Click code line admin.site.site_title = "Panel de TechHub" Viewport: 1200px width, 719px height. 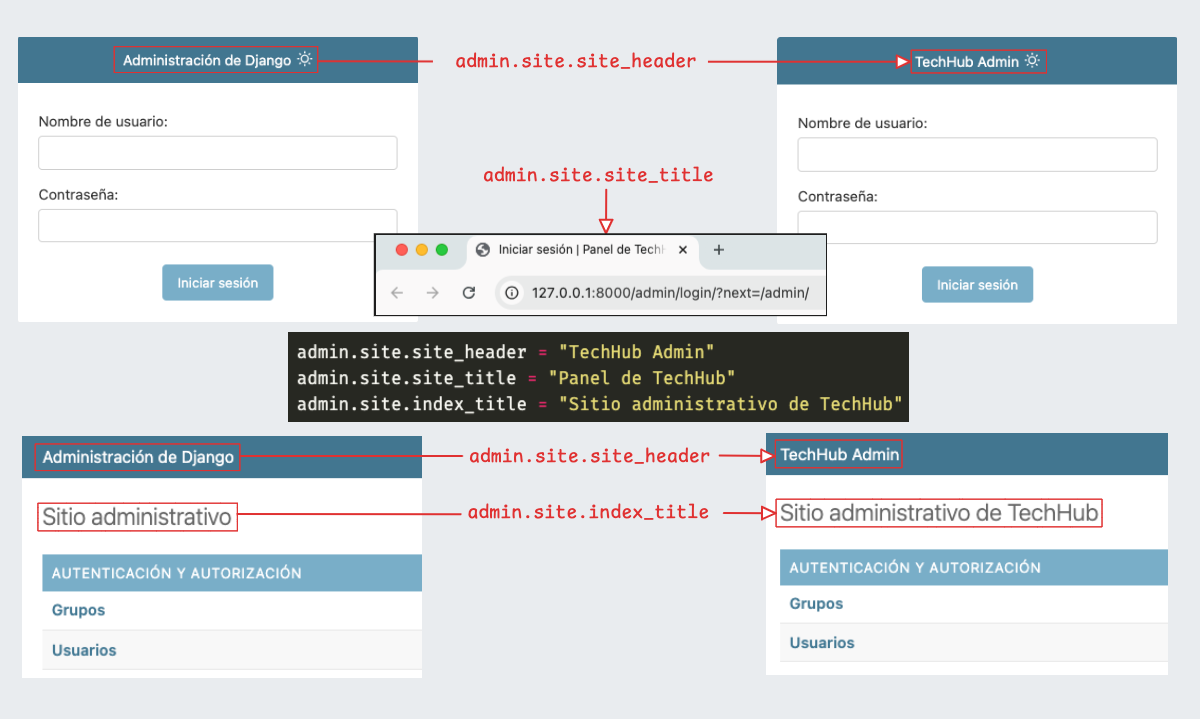516,378
